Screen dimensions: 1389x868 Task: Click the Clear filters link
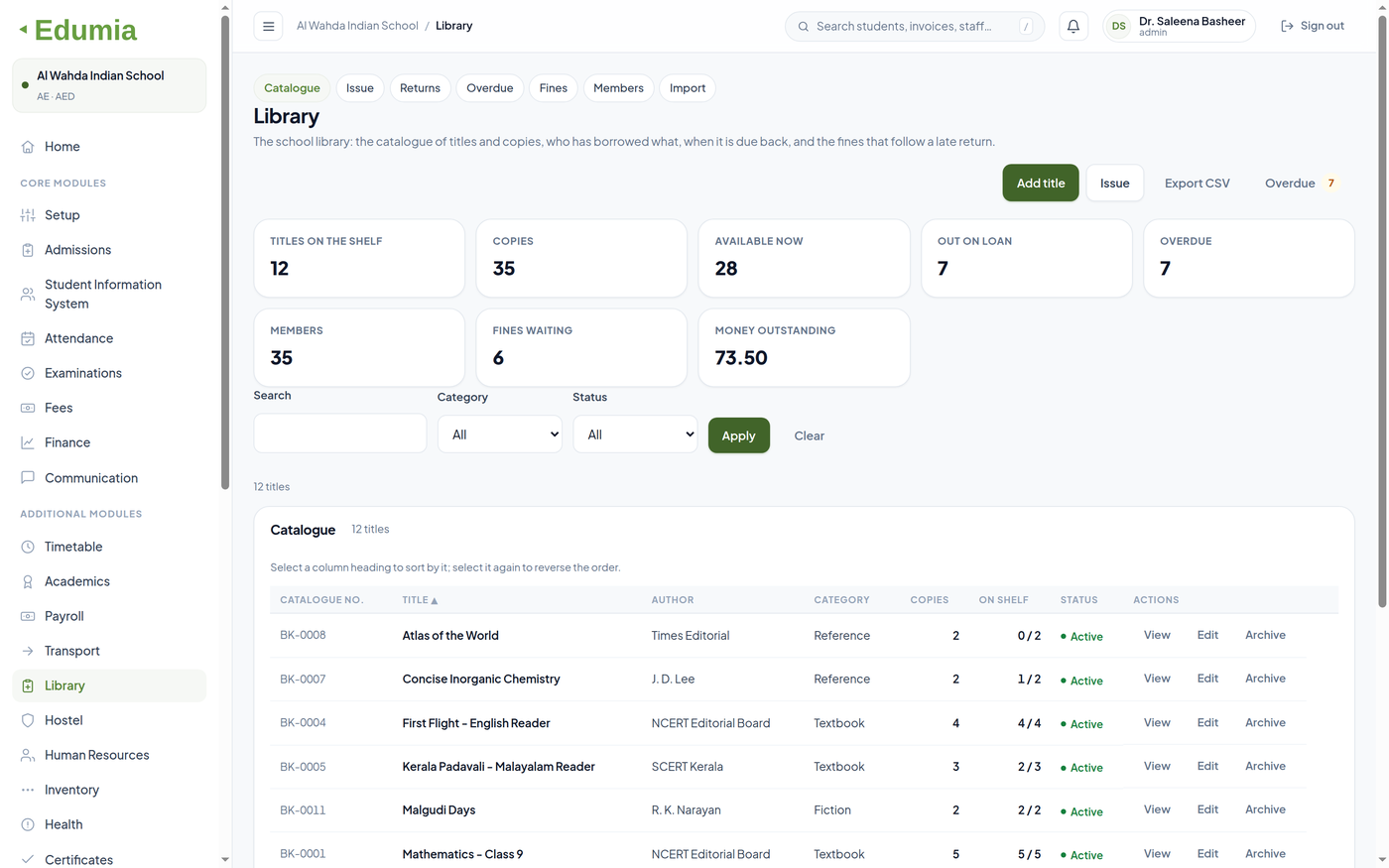[810, 435]
